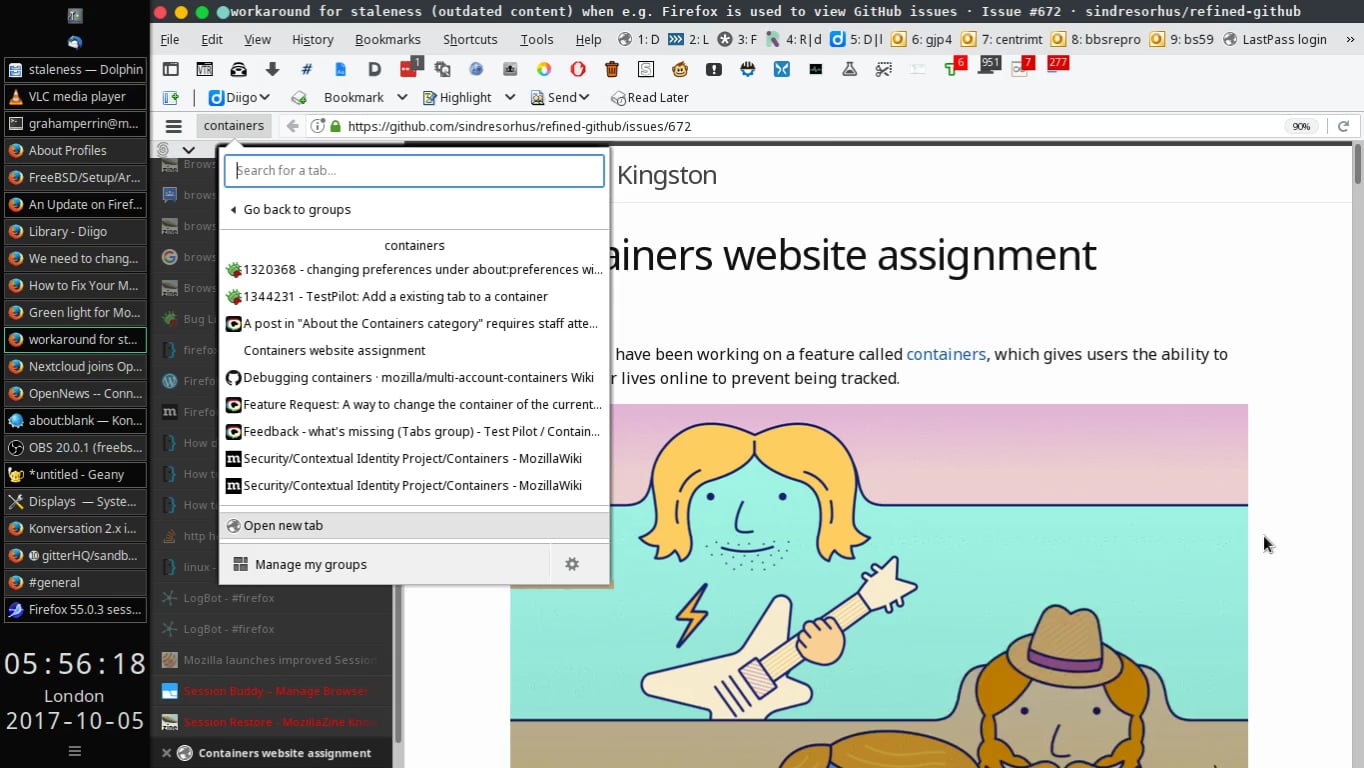The height and width of the screenshot is (768, 1364).
Task: Focus the 'Search for a tab' field
Action: tap(414, 170)
